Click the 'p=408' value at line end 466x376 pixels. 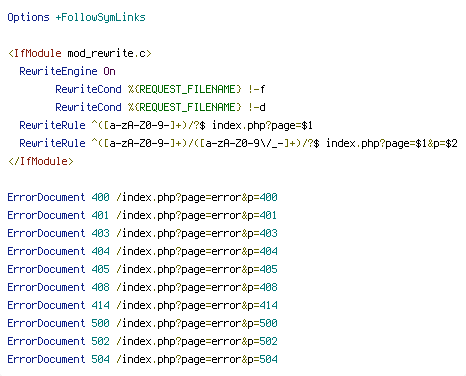pyautogui.click(x=262, y=287)
